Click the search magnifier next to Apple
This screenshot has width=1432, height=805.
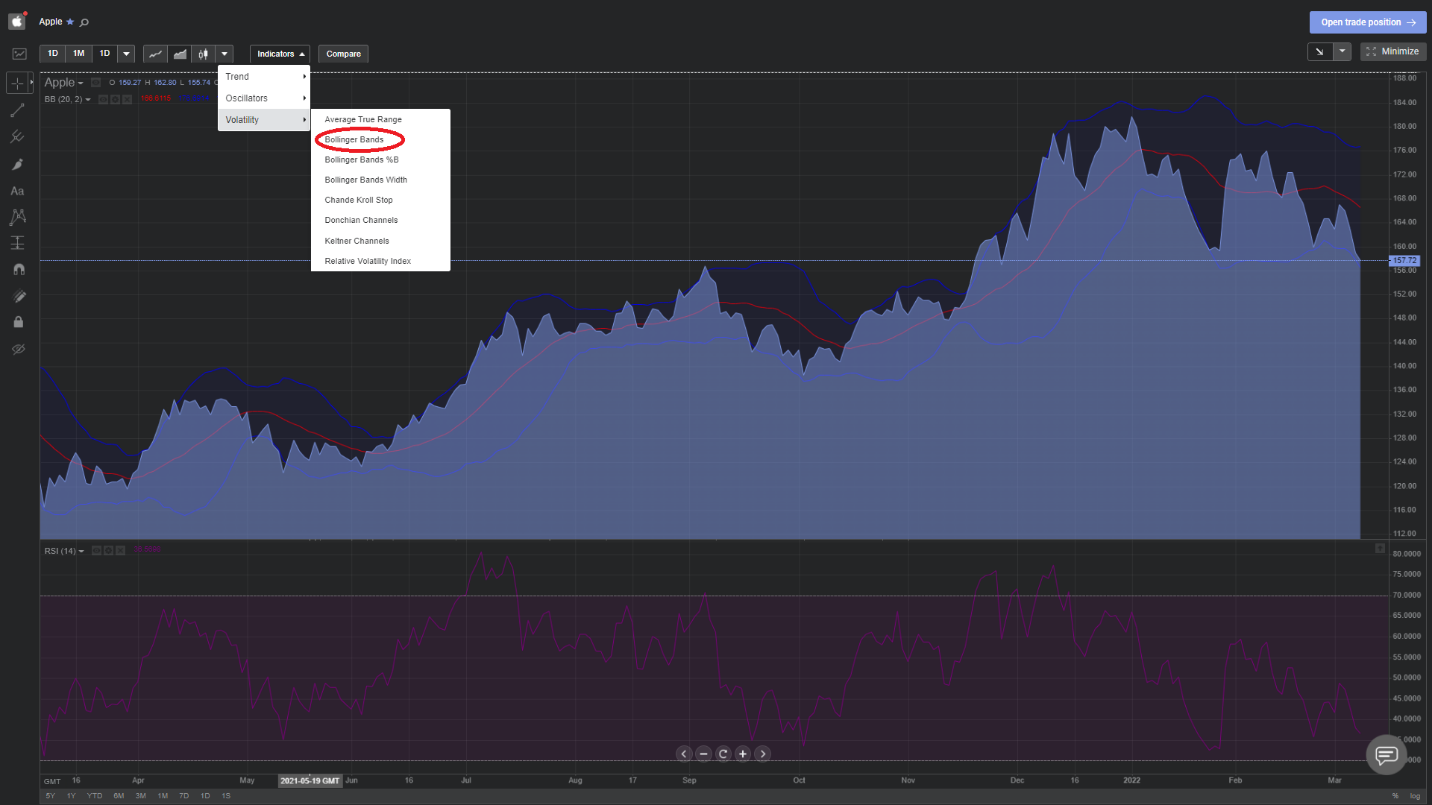coord(85,22)
